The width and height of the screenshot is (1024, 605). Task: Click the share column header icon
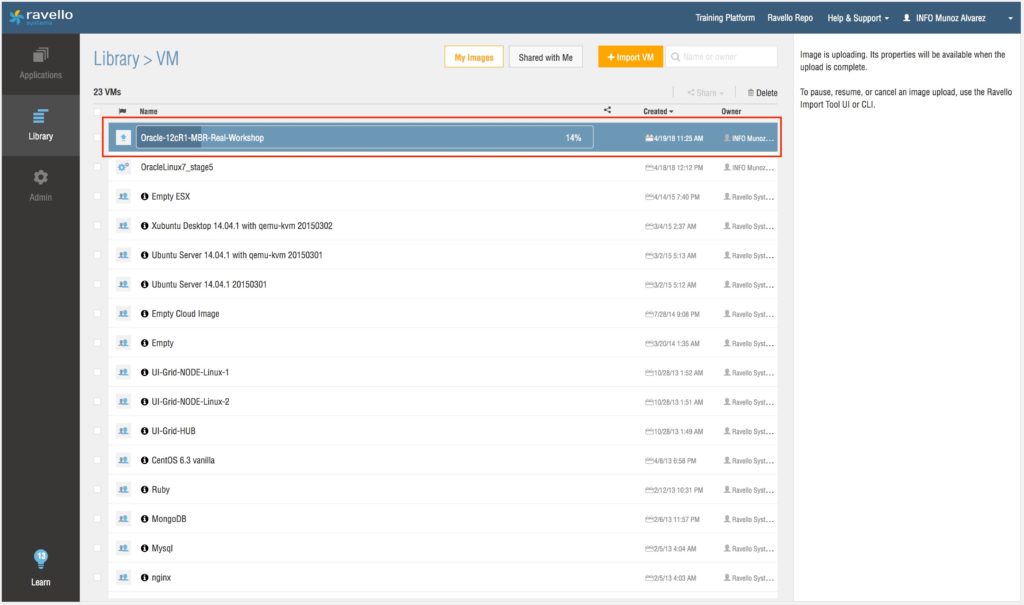(608, 110)
